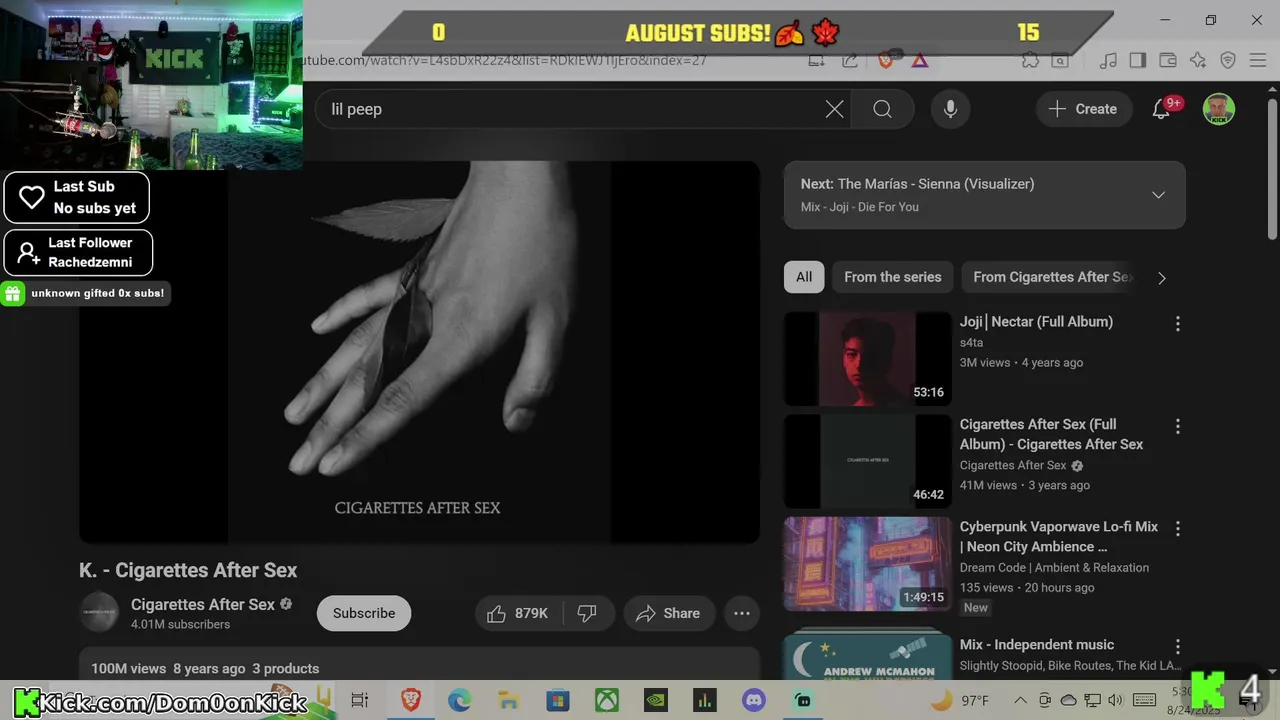
Task: Dislike the video
Action: coord(587,613)
